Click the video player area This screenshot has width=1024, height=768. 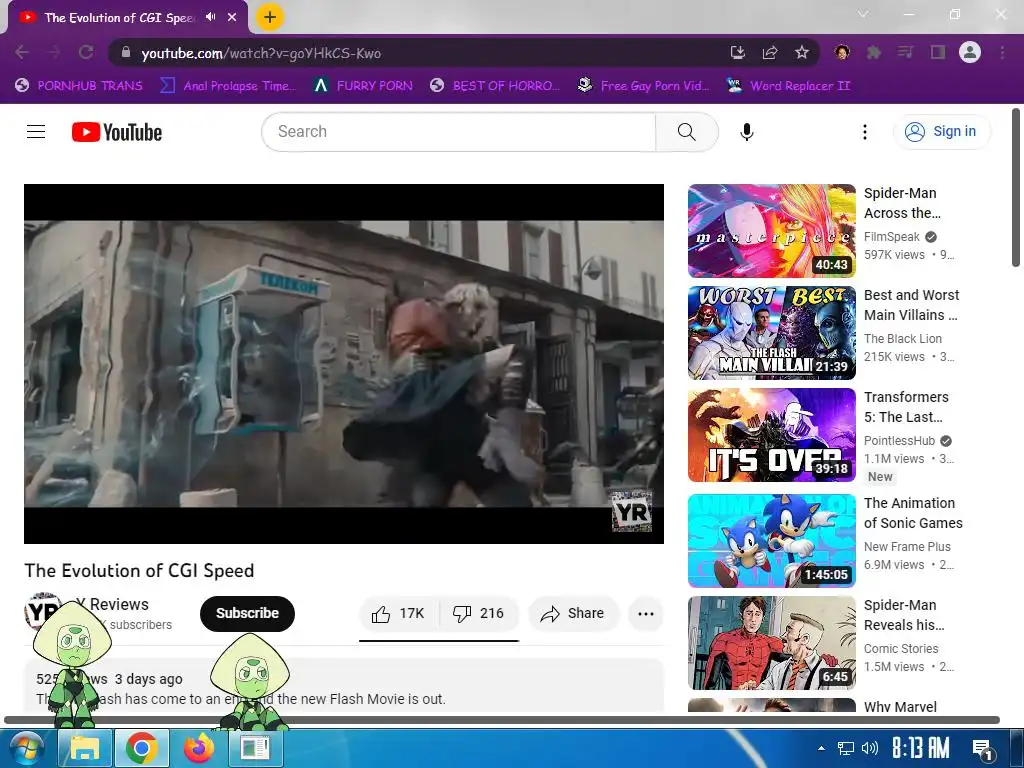pos(344,364)
